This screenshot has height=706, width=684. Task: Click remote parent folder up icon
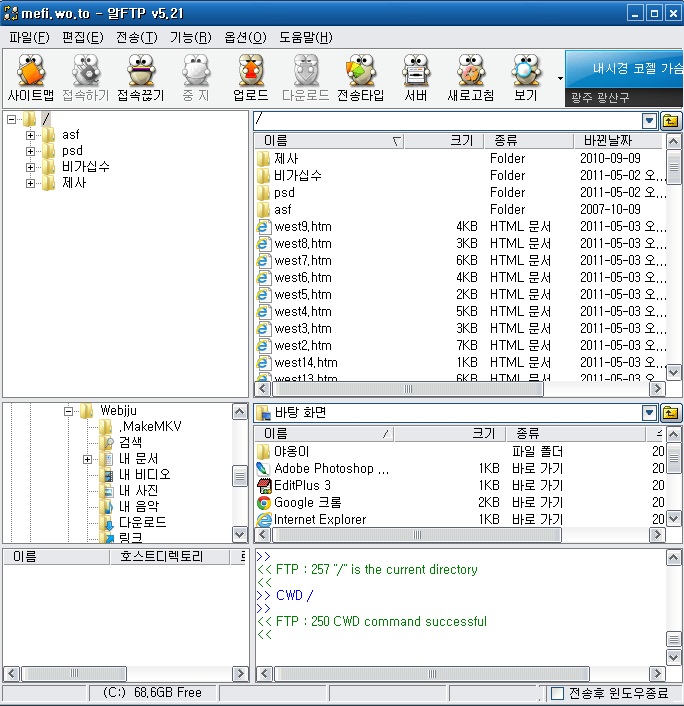[x=670, y=121]
